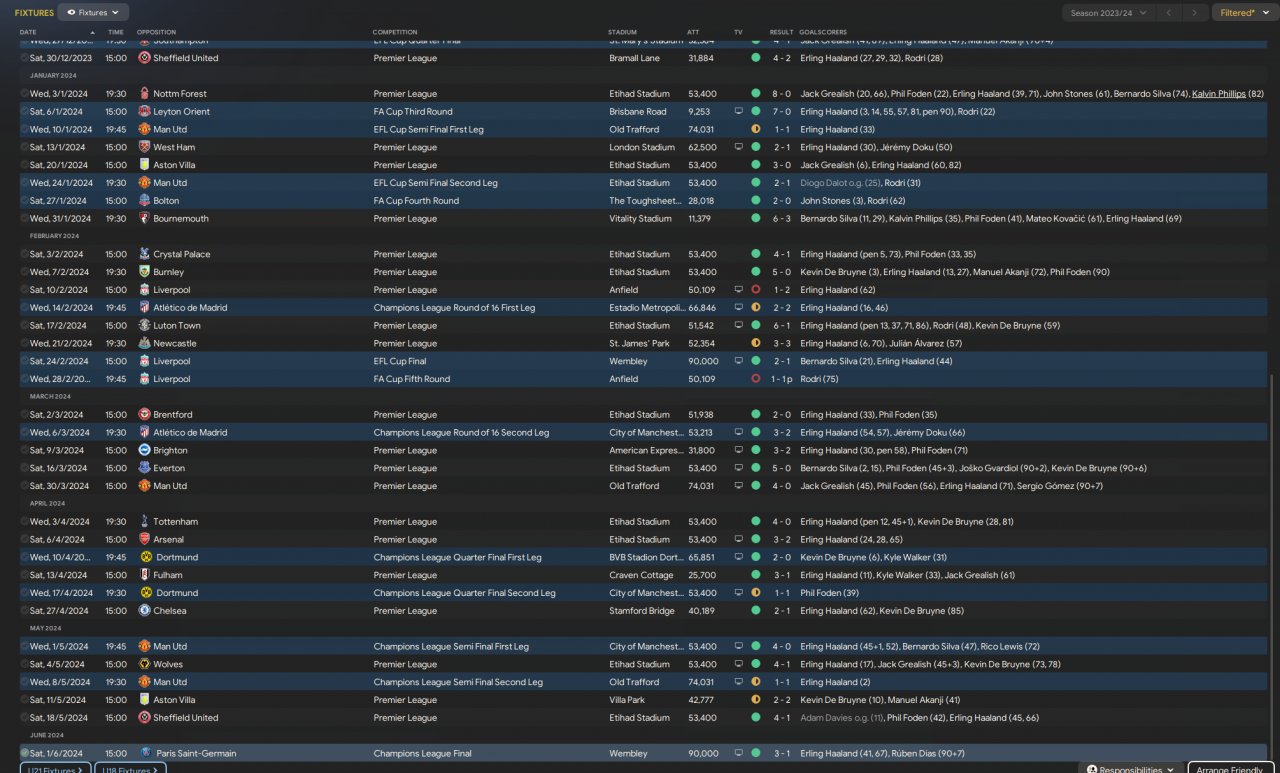Sort by the Goalscorers column header
Viewport: 1280px width, 773px height.
coord(823,32)
